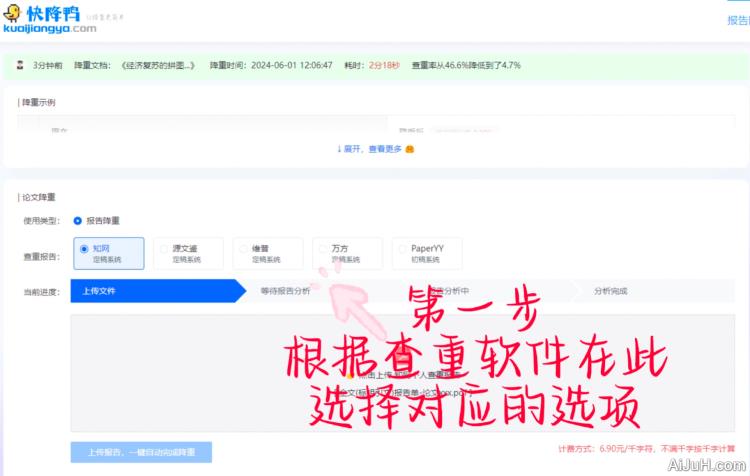Screen dimensions: 750x476
Task: Click the 快降鸭 duck logo
Action: point(12,13)
